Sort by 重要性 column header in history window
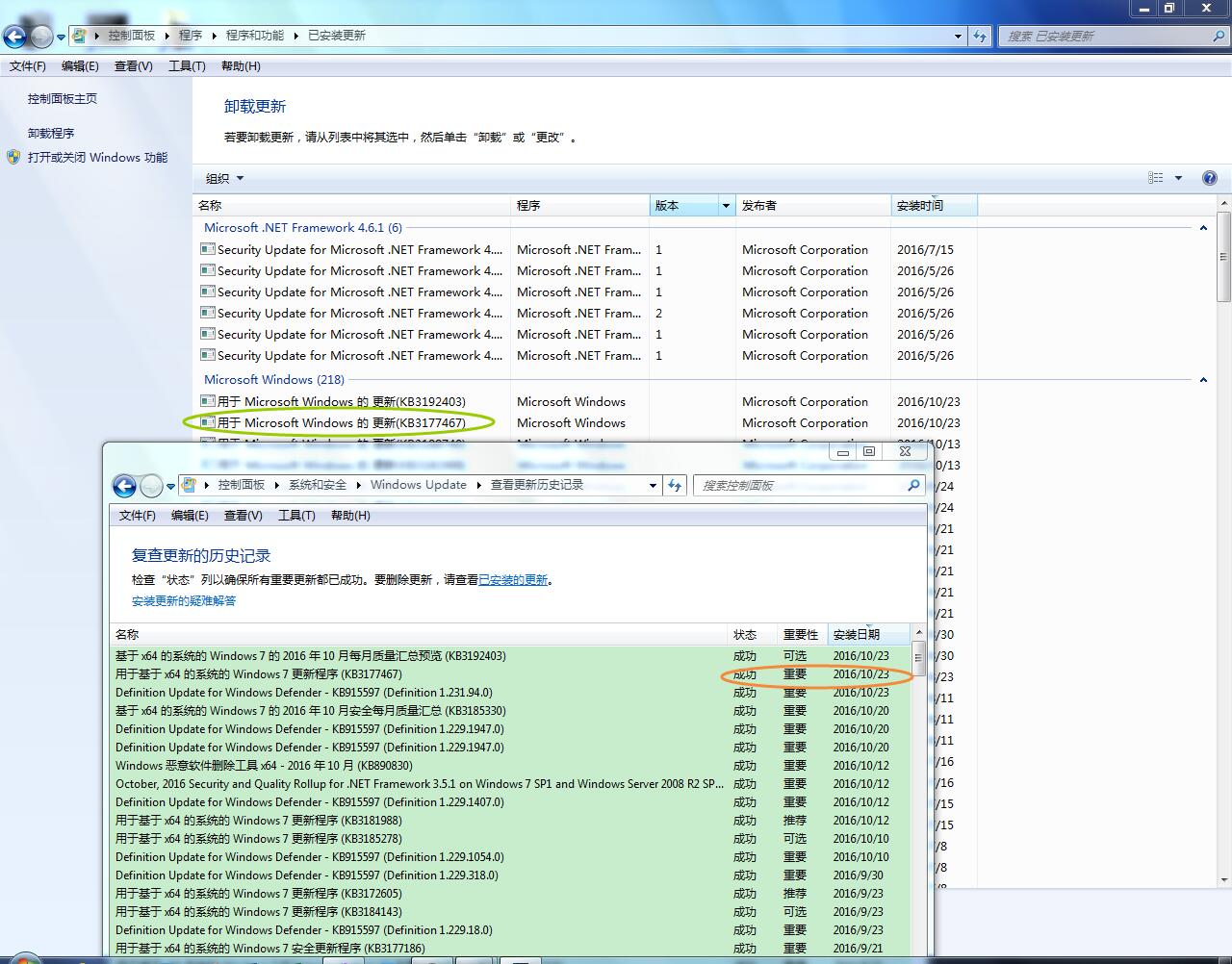 point(801,635)
